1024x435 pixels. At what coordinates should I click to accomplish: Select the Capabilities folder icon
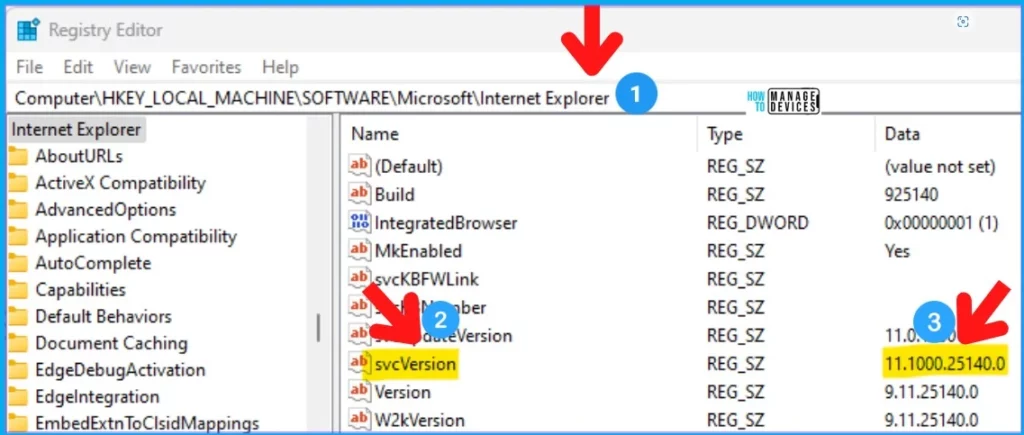click(x=18, y=290)
